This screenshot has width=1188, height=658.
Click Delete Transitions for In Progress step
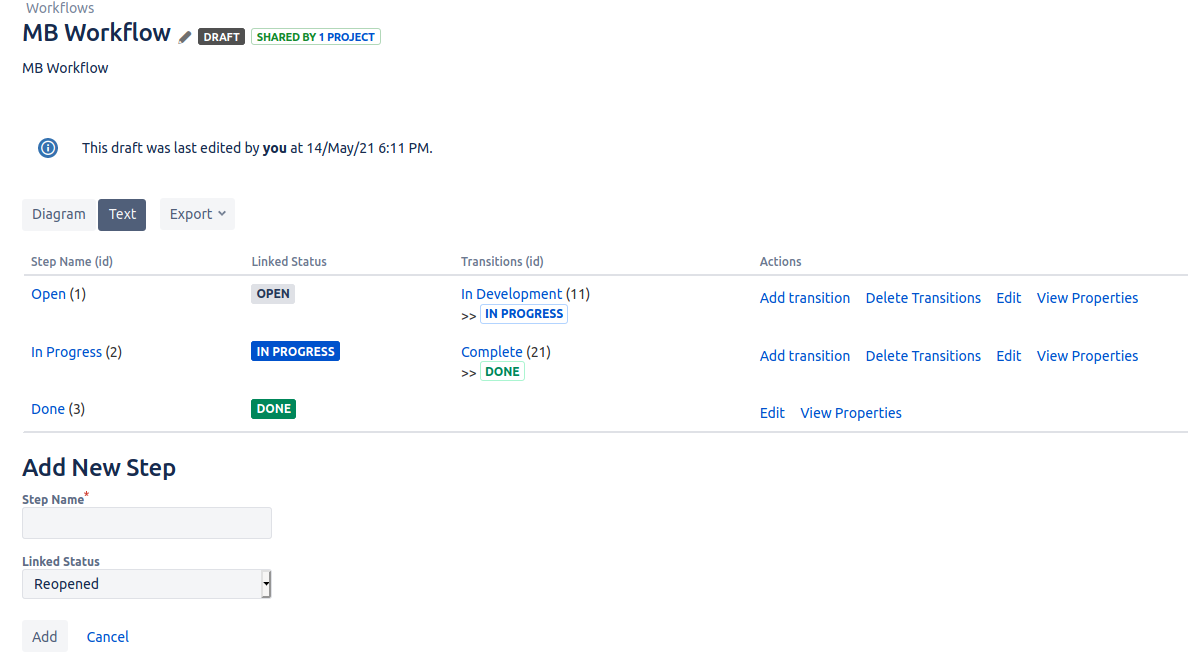pyautogui.click(x=923, y=356)
